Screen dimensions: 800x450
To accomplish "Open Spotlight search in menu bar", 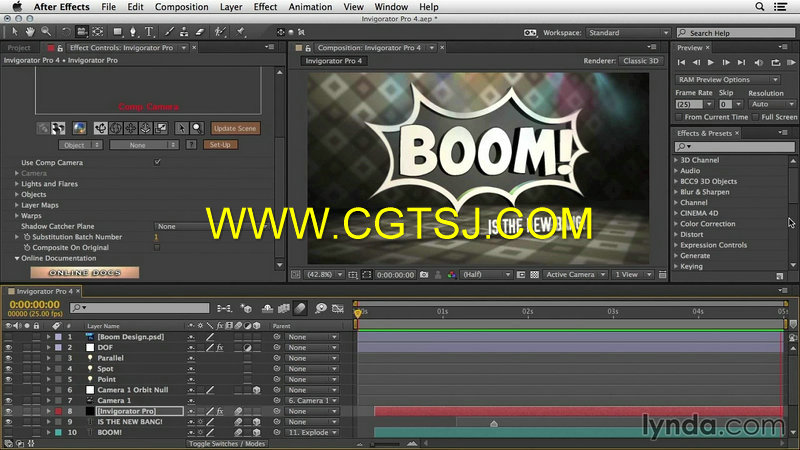I will [760, 7].
